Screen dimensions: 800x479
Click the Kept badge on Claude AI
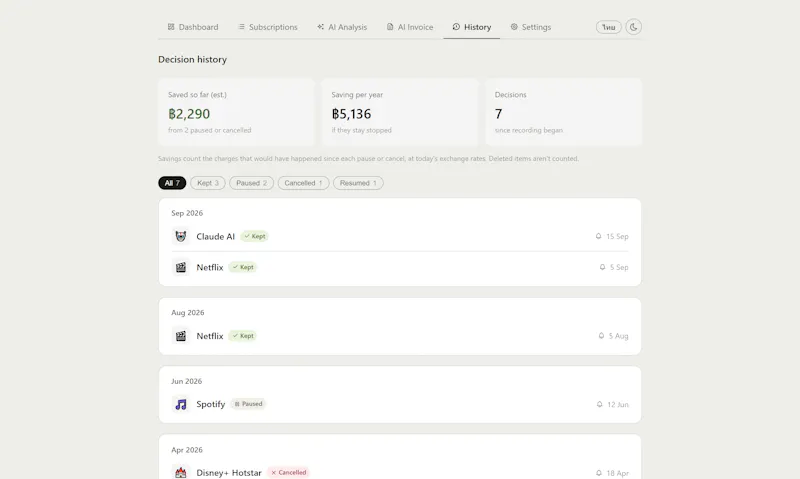[255, 236]
